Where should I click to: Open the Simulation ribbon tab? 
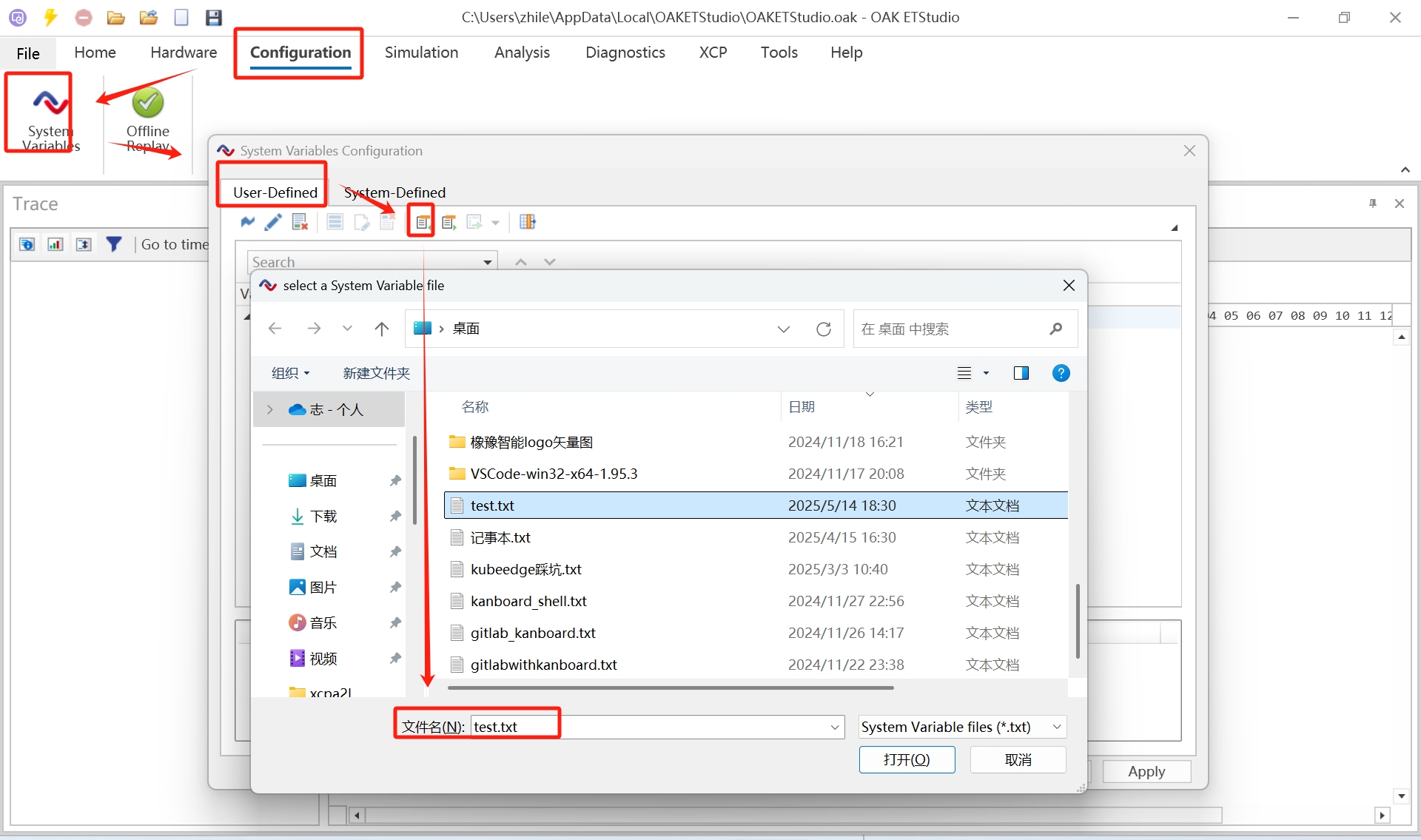click(x=421, y=53)
